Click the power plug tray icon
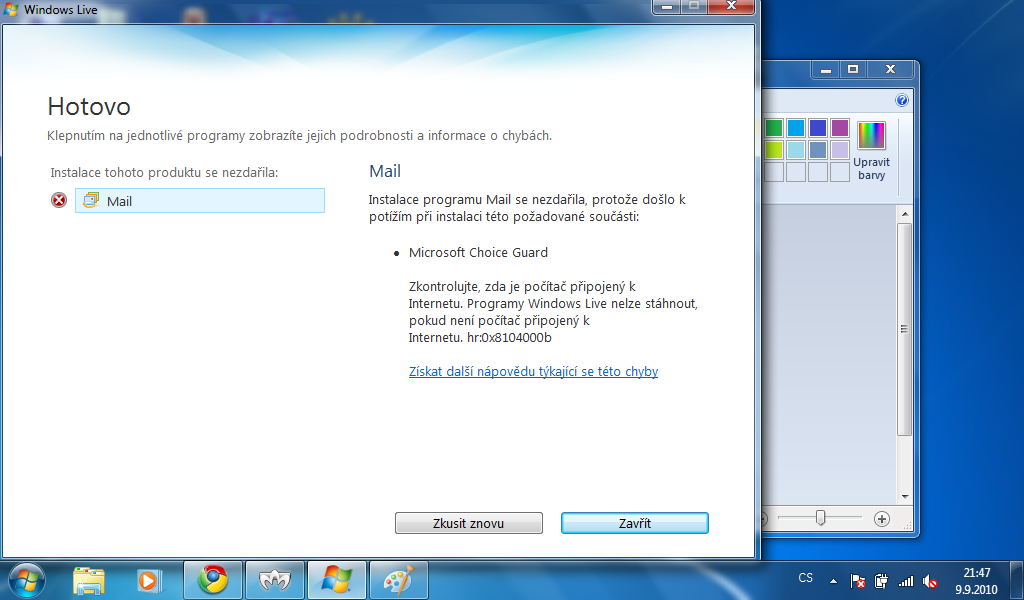The image size is (1024, 600). (881, 580)
